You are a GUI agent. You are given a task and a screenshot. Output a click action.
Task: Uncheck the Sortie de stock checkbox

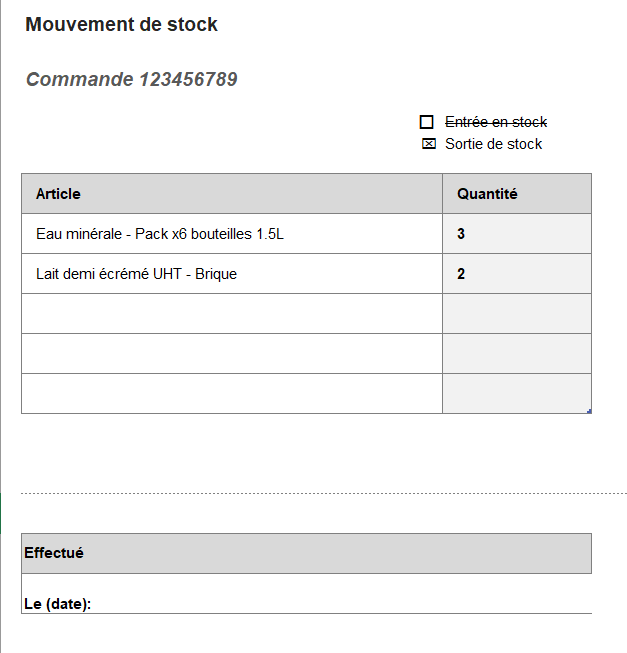coord(428,144)
